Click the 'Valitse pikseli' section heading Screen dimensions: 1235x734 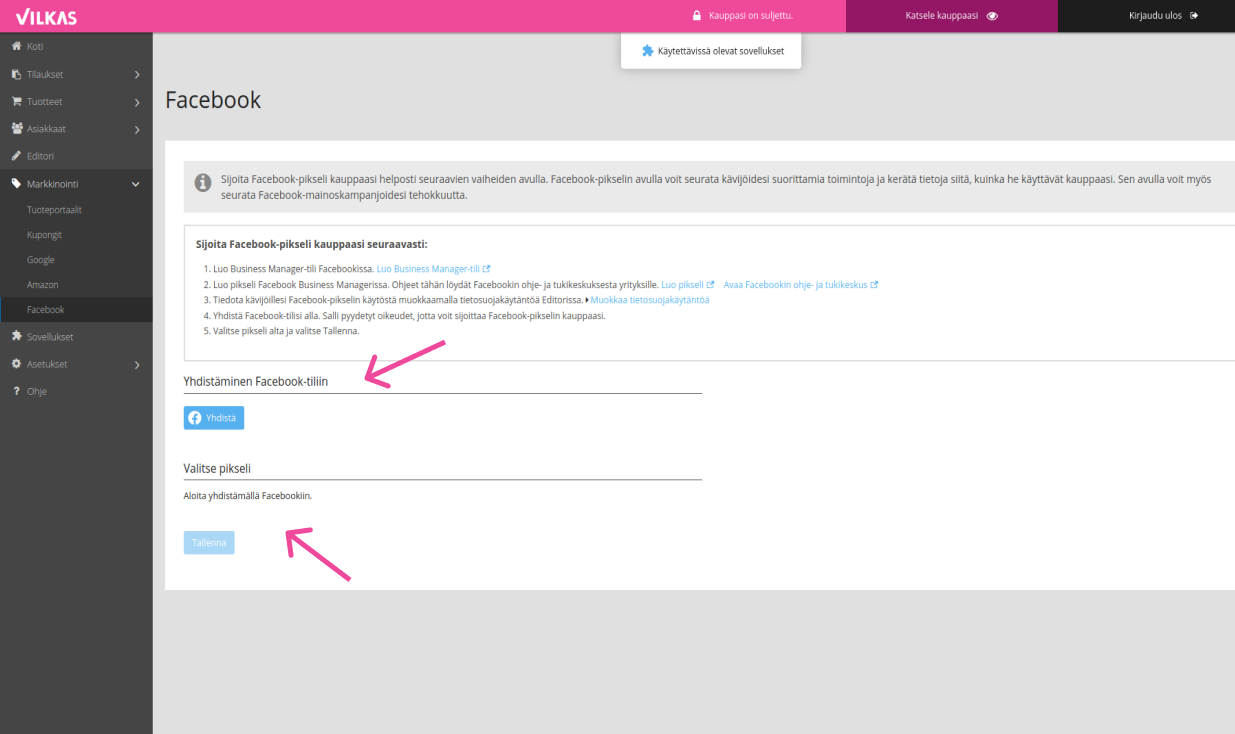[x=217, y=468]
